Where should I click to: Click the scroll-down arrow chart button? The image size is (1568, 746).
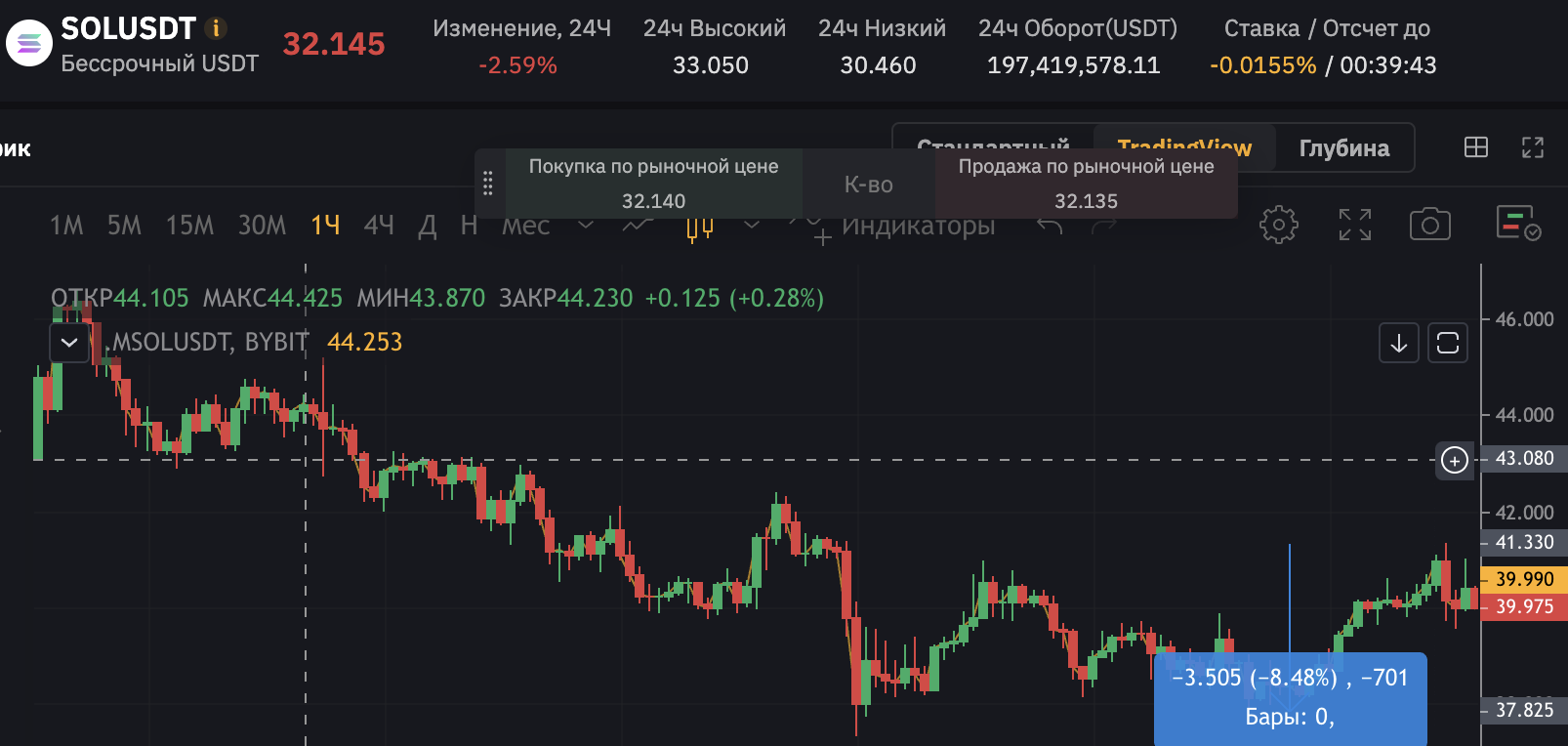pyautogui.click(x=1399, y=343)
